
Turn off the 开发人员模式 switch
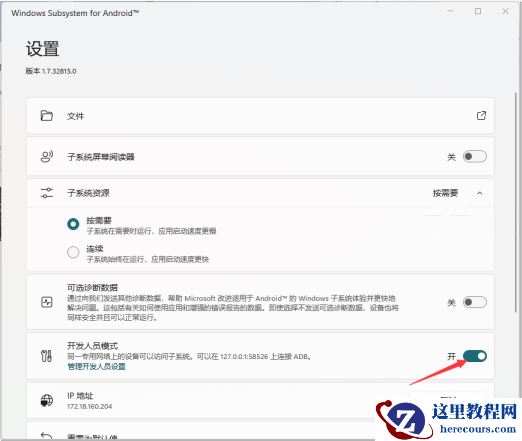tap(475, 356)
